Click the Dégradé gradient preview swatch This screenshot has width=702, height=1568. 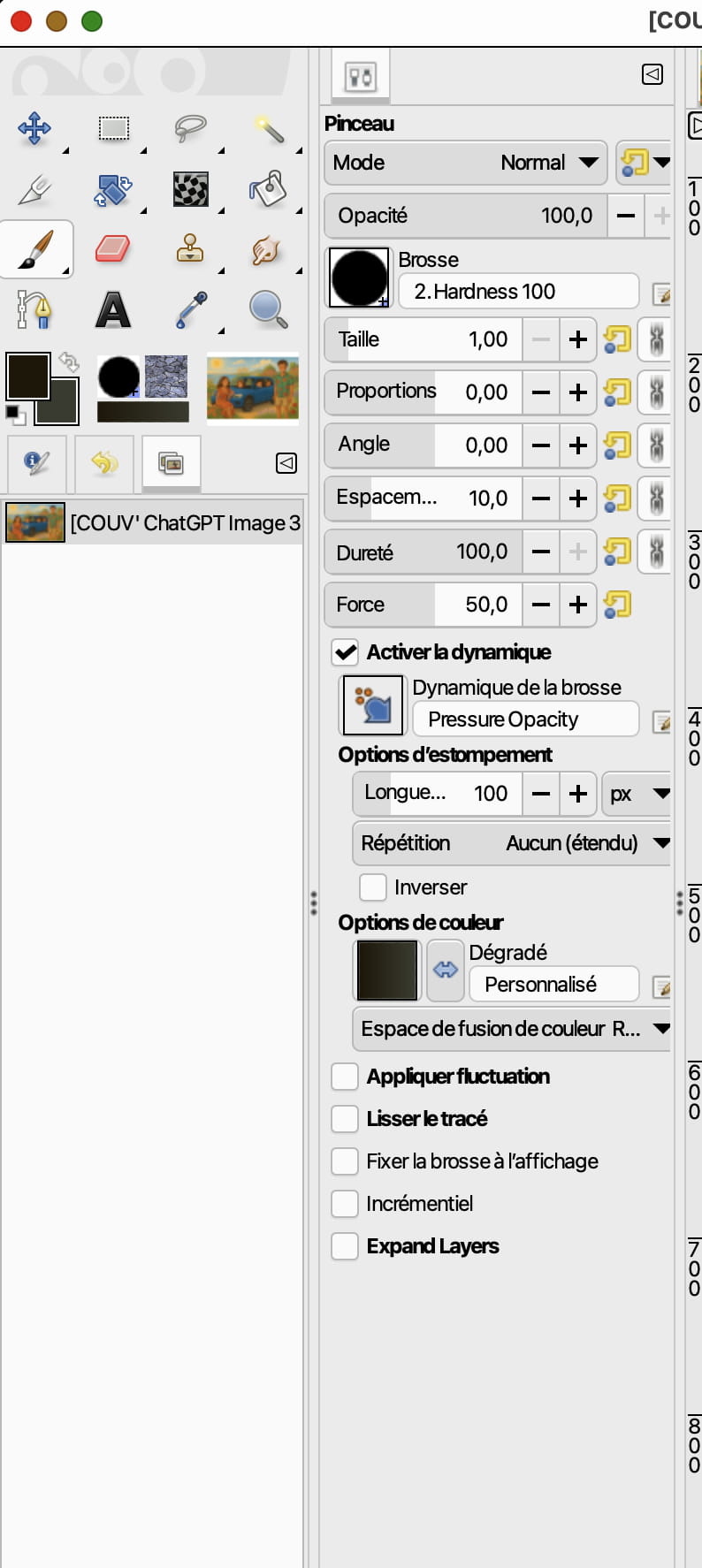pyautogui.click(x=387, y=970)
